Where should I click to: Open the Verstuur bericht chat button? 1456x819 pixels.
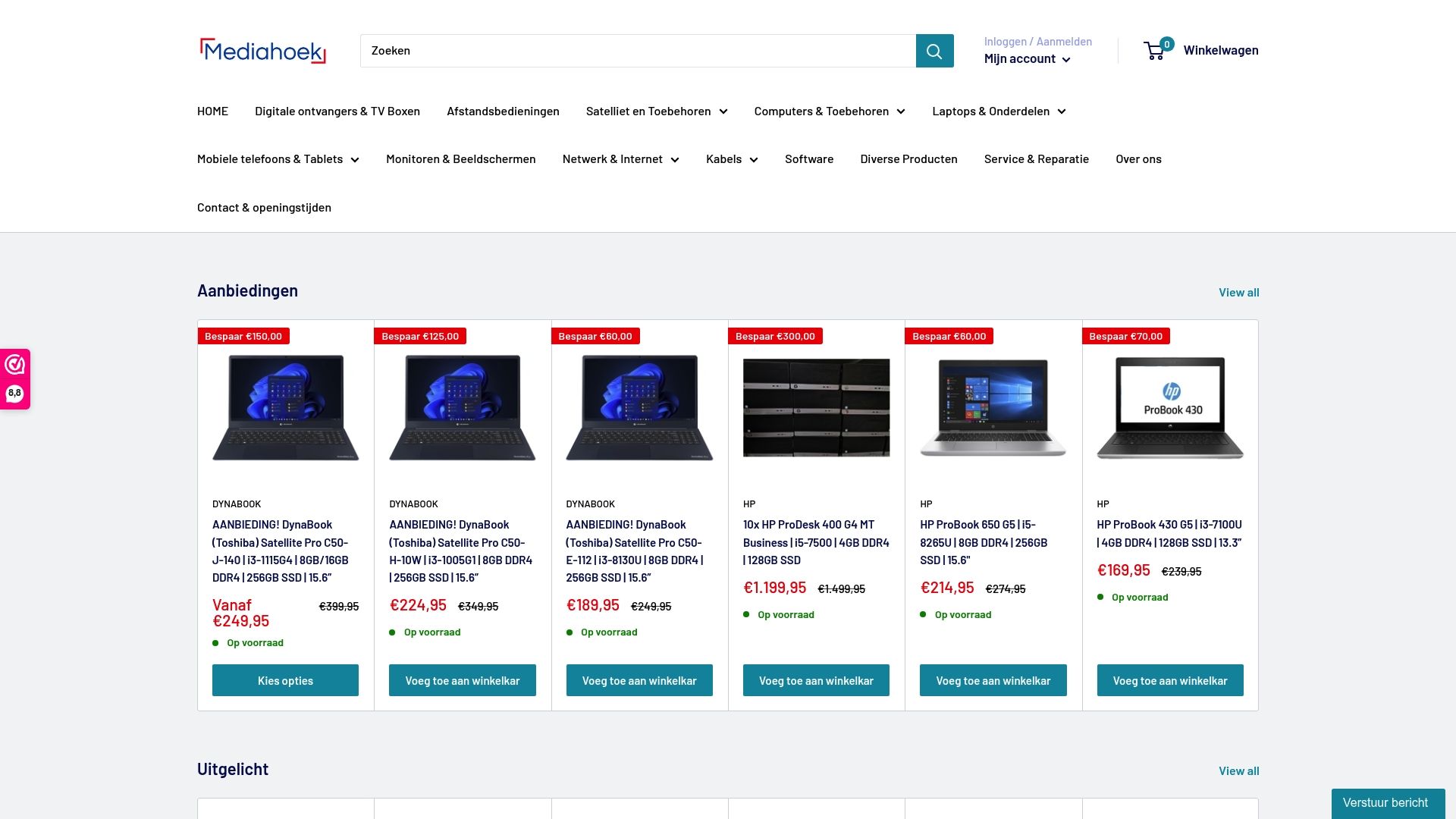pos(1388,803)
